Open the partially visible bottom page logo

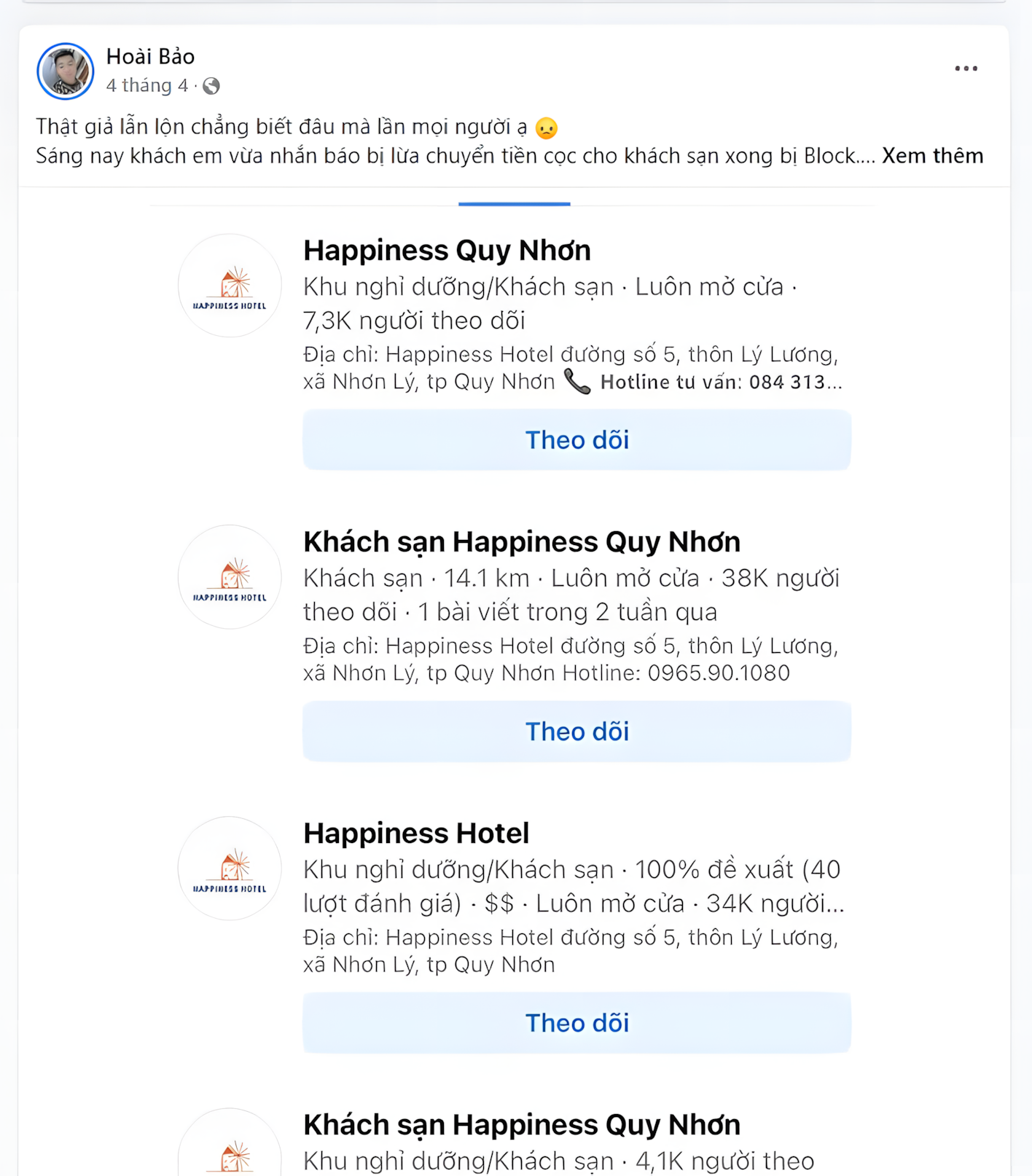230,1144
